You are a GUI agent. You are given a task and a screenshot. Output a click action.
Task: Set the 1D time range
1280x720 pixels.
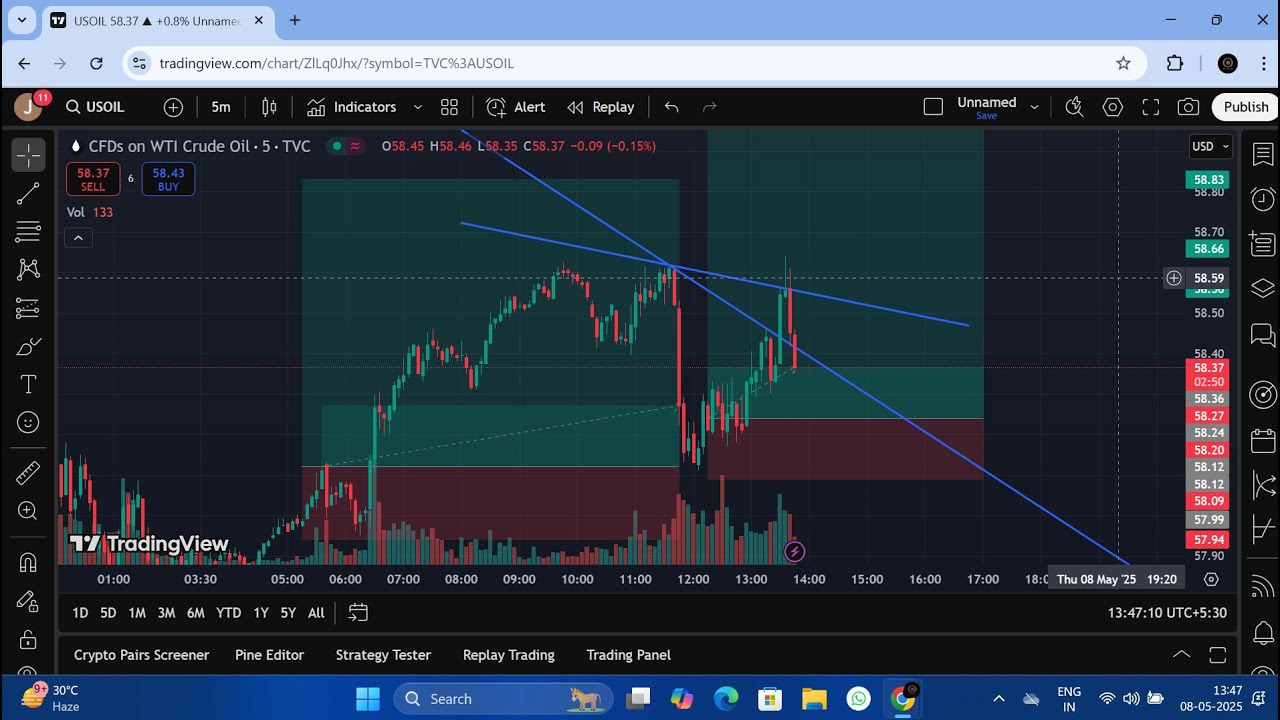[80, 613]
